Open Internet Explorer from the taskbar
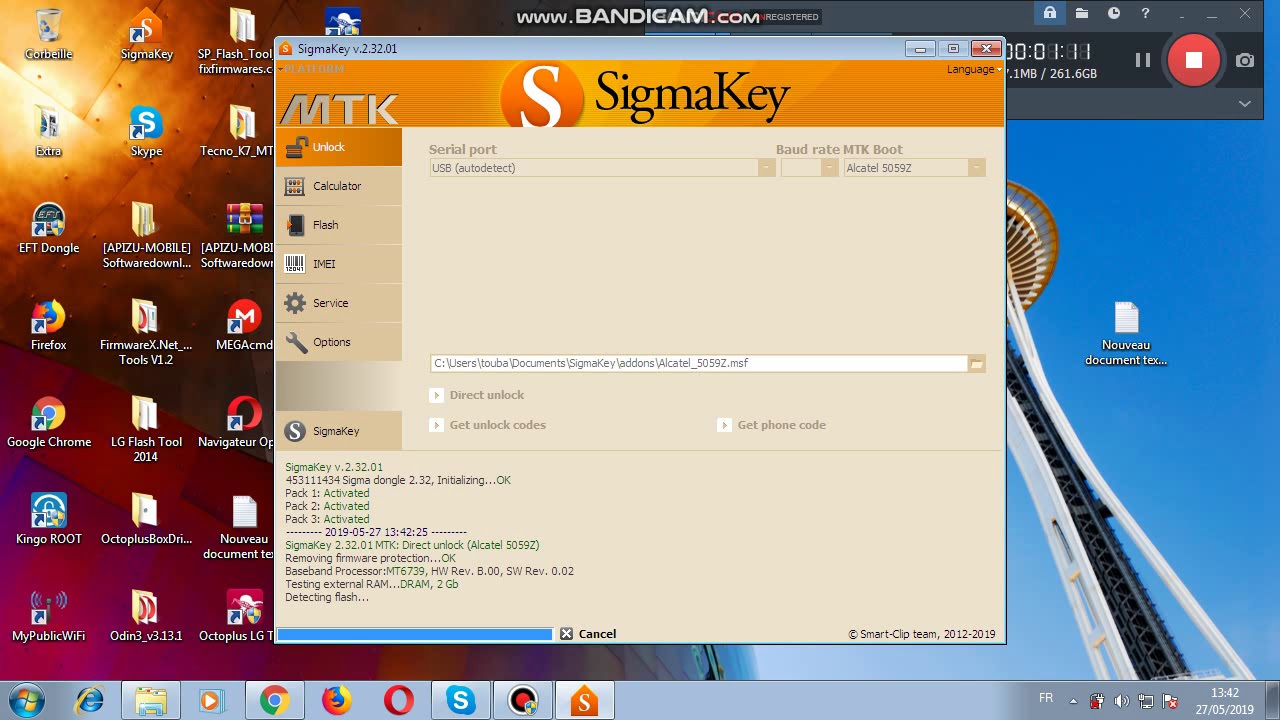1280x720 pixels. [x=89, y=701]
